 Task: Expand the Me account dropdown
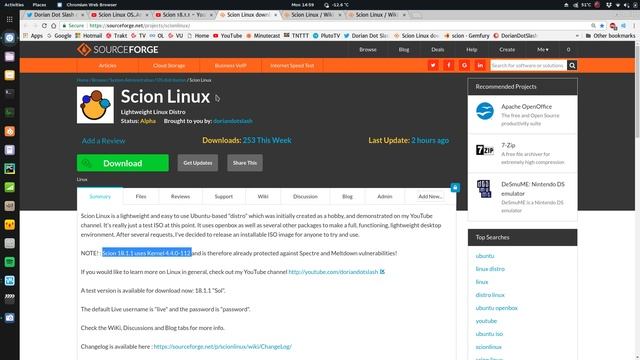click(x=542, y=49)
